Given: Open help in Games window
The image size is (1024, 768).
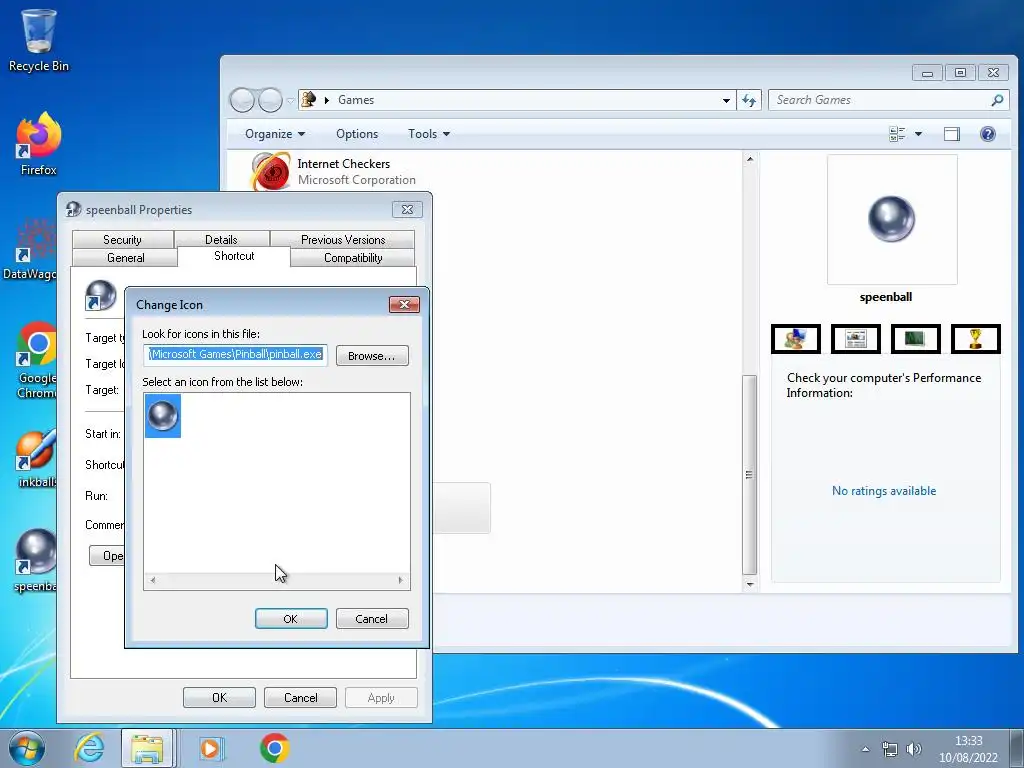Looking at the screenshot, I should [987, 134].
